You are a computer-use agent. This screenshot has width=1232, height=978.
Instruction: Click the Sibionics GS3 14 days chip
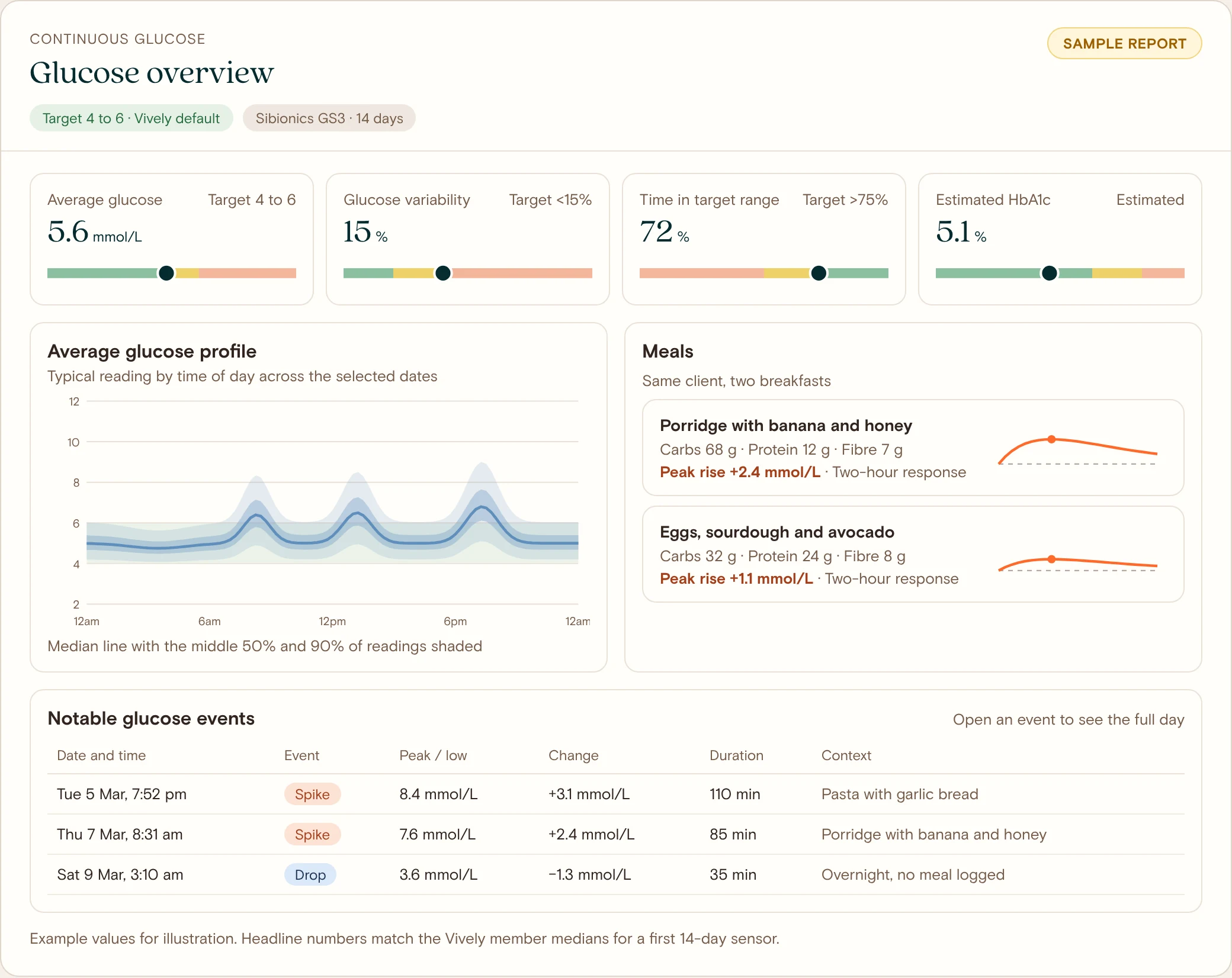(329, 118)
